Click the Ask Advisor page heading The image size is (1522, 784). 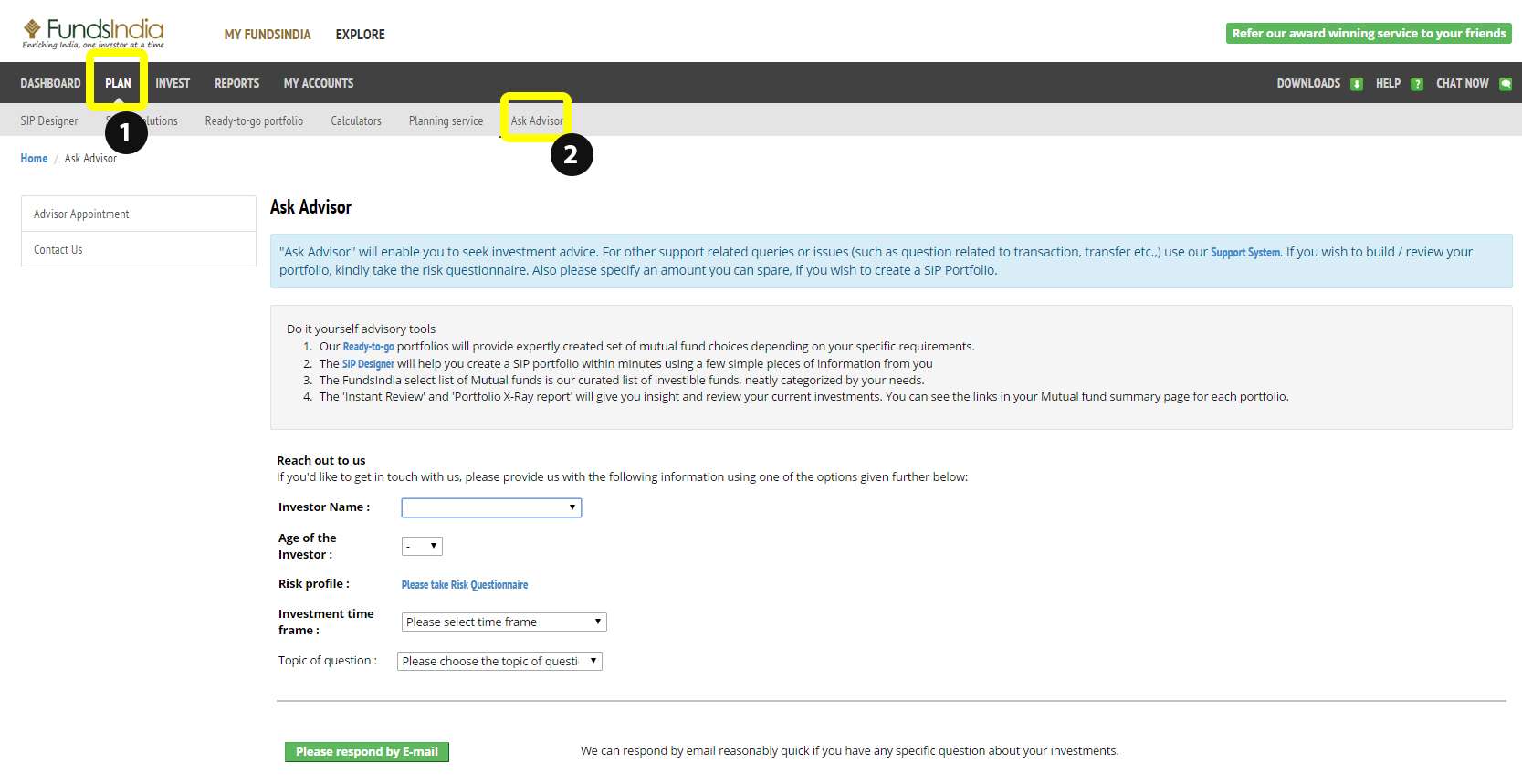[310, 207]
